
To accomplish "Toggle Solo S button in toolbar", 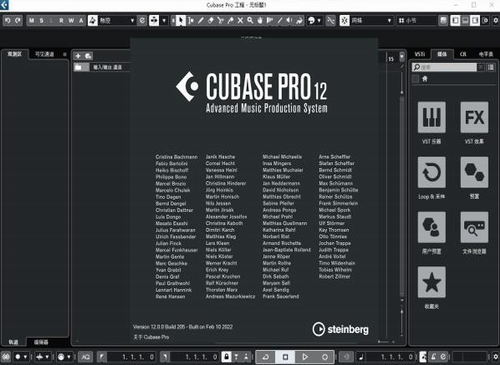I will coord(41,21).
